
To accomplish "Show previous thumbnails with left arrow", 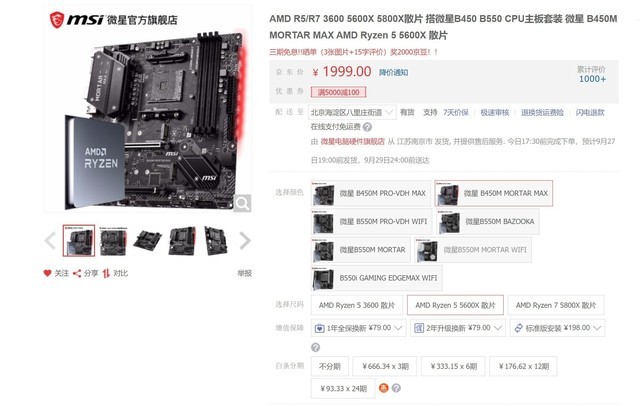I will pyautogui.click(x=50, y=240).
